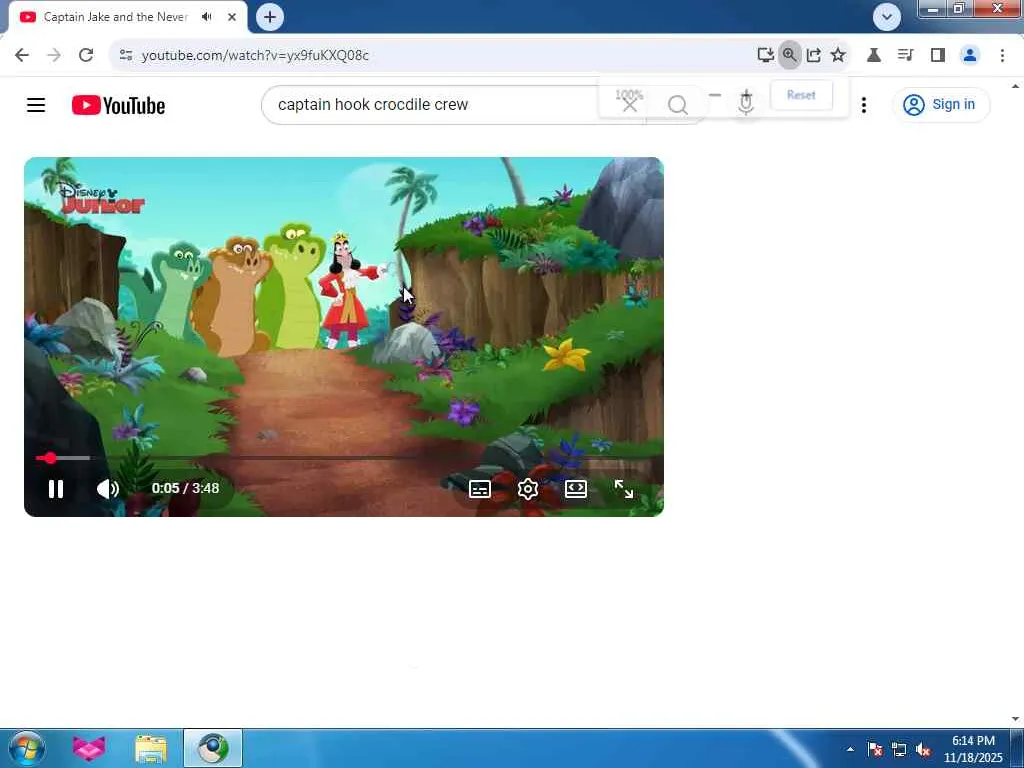Open the Chrome profile avatar

pyautogui.click(x=970, y=55)
